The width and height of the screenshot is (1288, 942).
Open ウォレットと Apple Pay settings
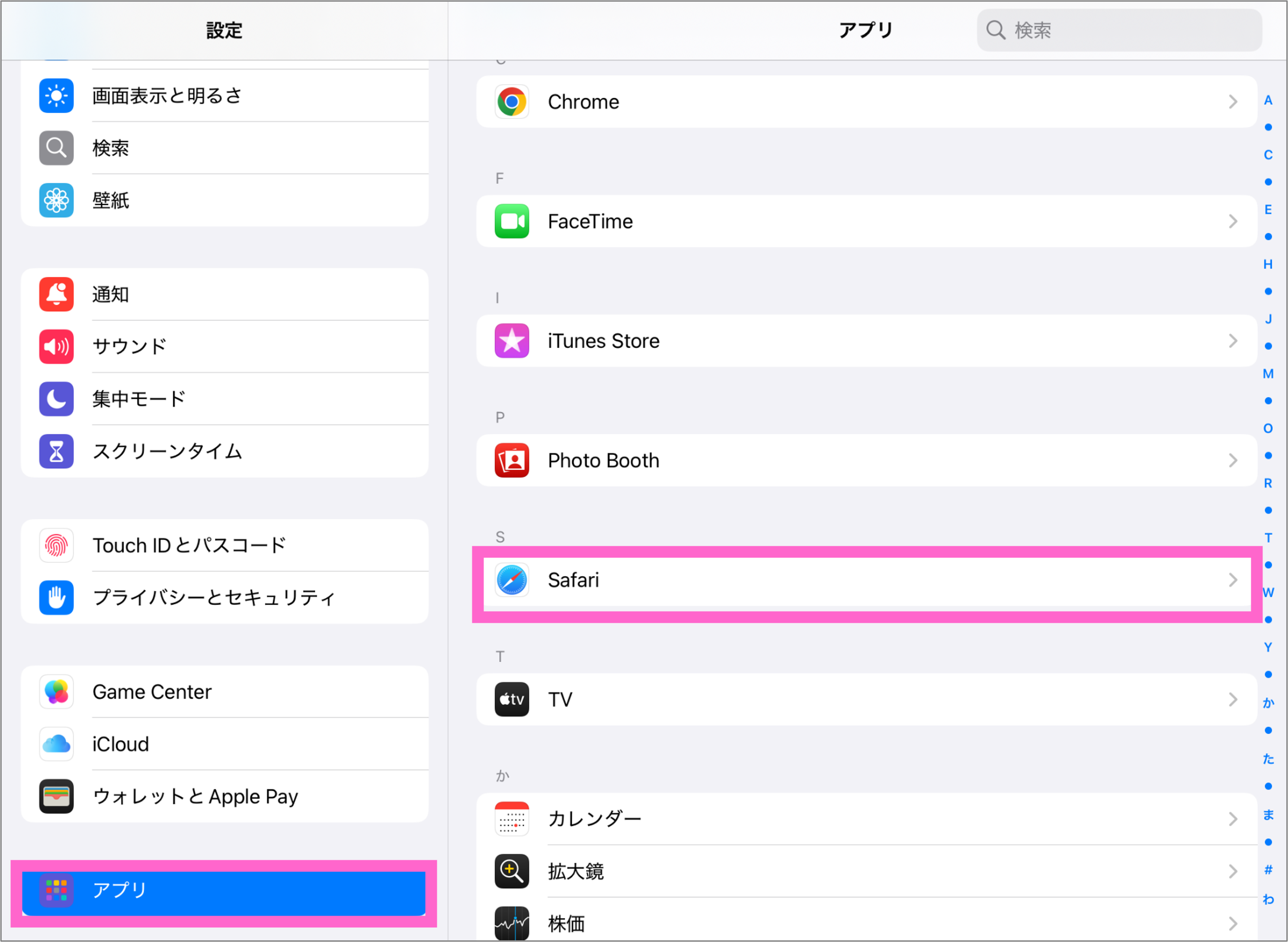pyautogui.click(x=224, y=796)
